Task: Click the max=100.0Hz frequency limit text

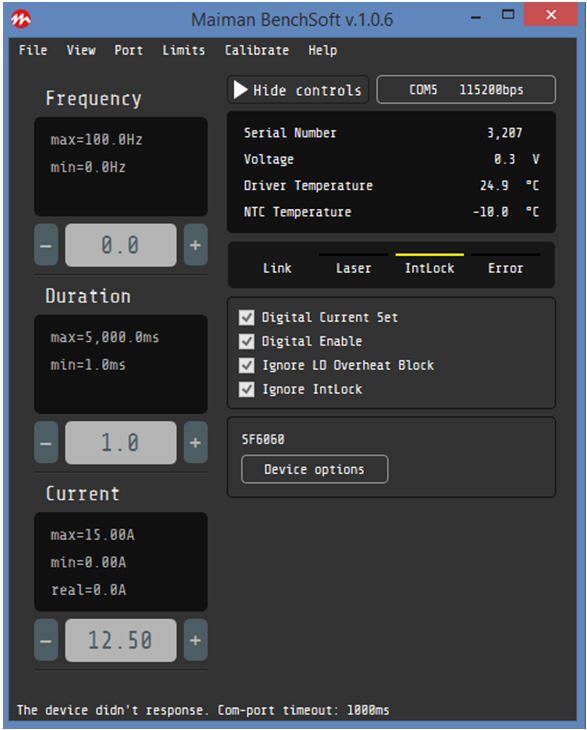Action: point(96,140)
